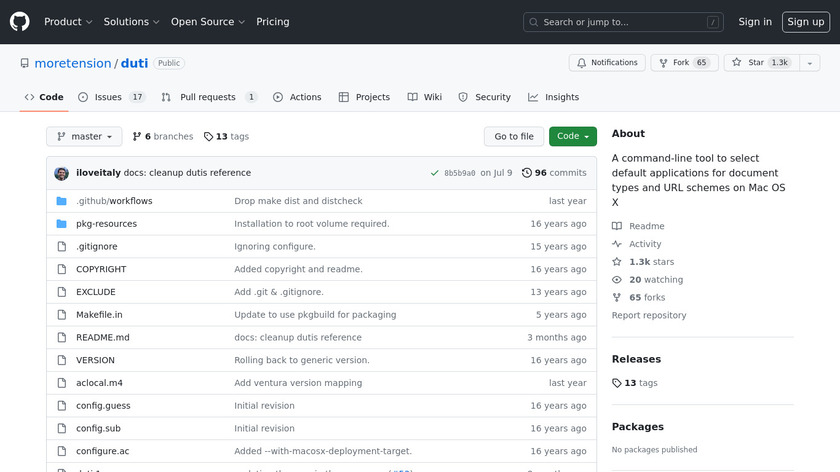Switch to the Issues tab
Screen dimensions: 840x472
coord(111,97)
